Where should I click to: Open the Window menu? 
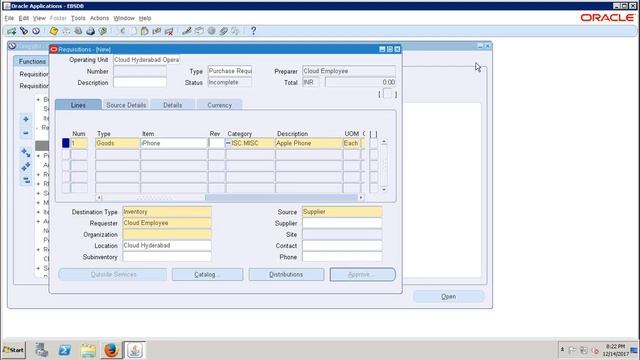[x=124, y=18]
